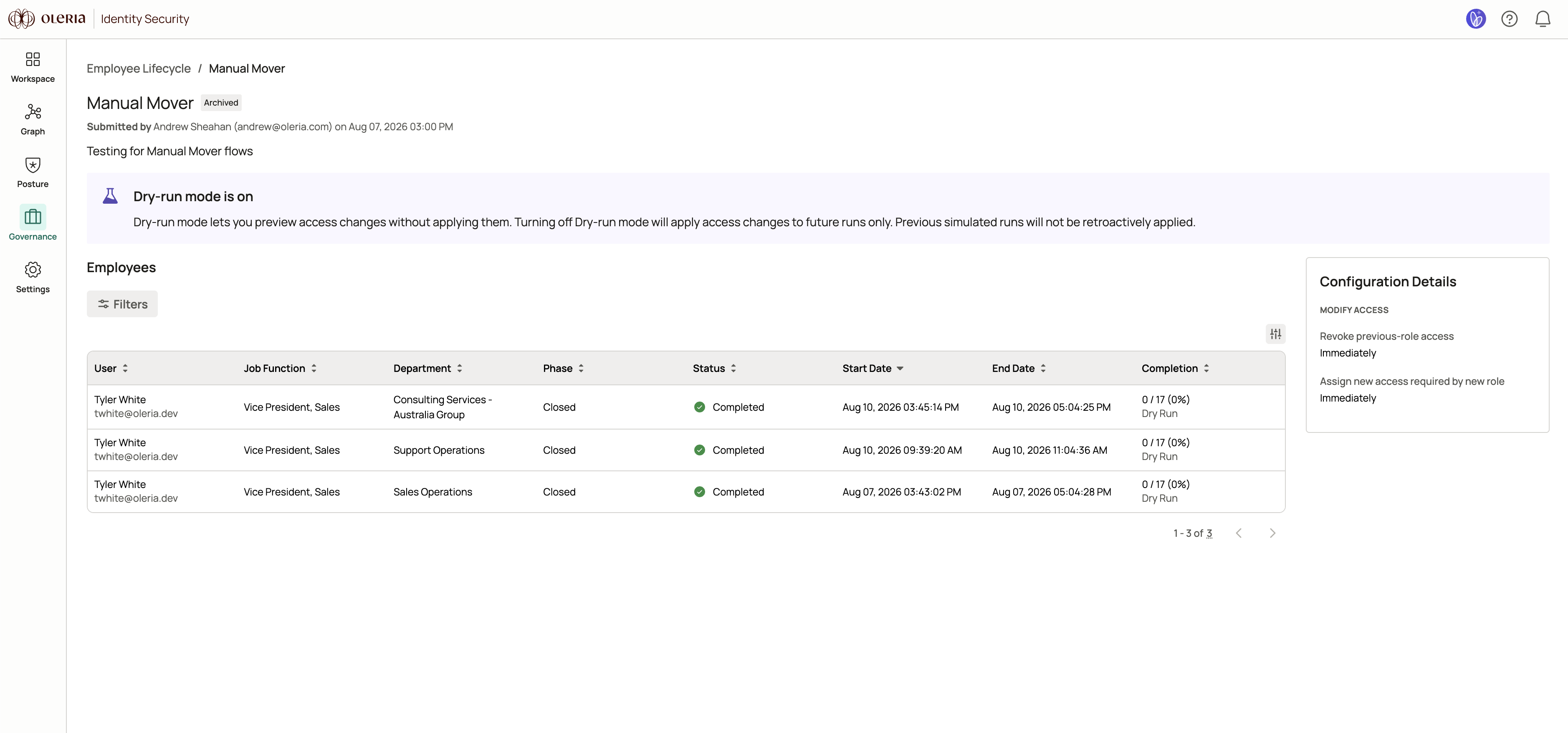Open the column settings sliders icon
1568x733 pixels.
(x=1275, y=334)
